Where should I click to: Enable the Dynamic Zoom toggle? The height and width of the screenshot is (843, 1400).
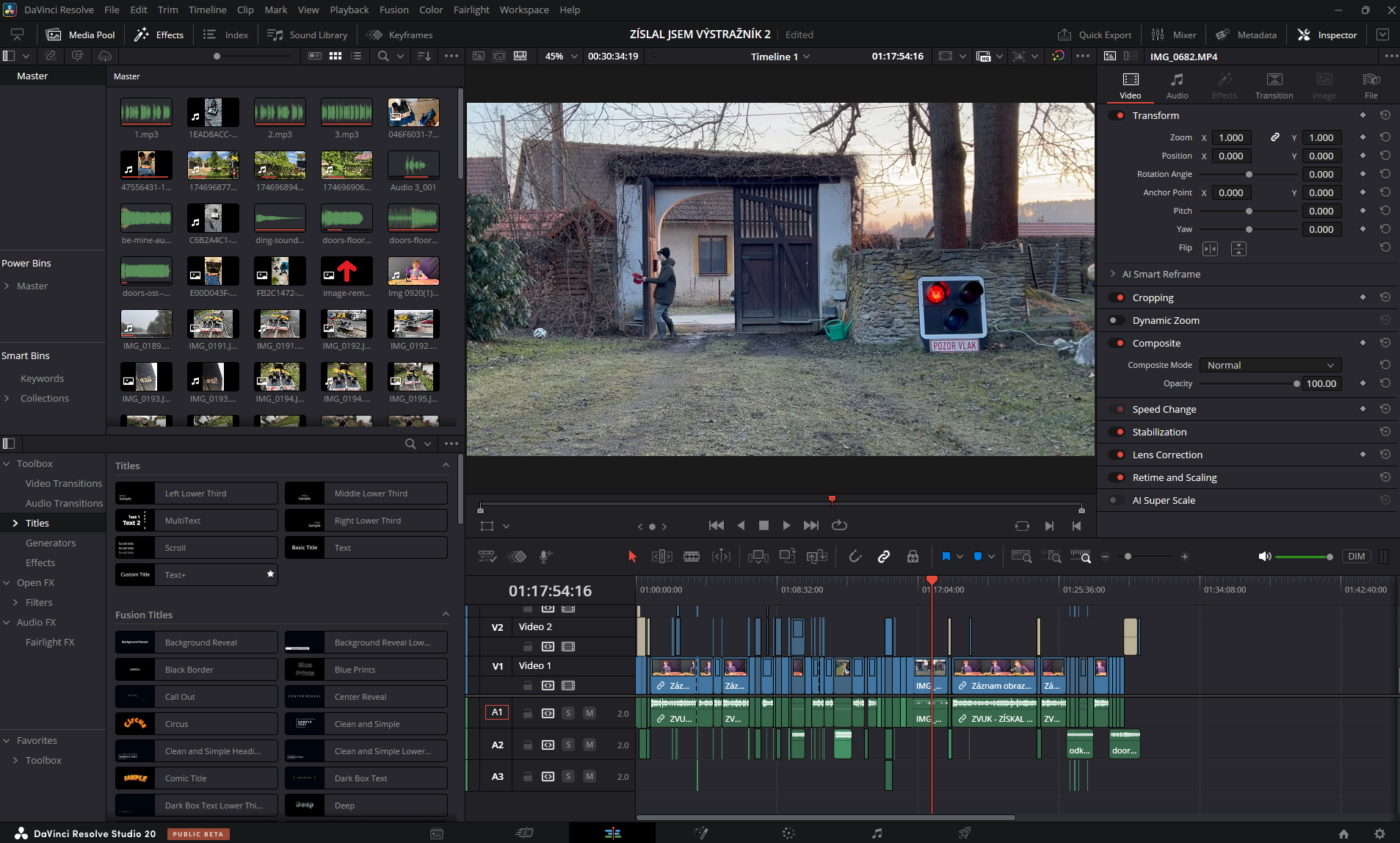pos(1116,320)
